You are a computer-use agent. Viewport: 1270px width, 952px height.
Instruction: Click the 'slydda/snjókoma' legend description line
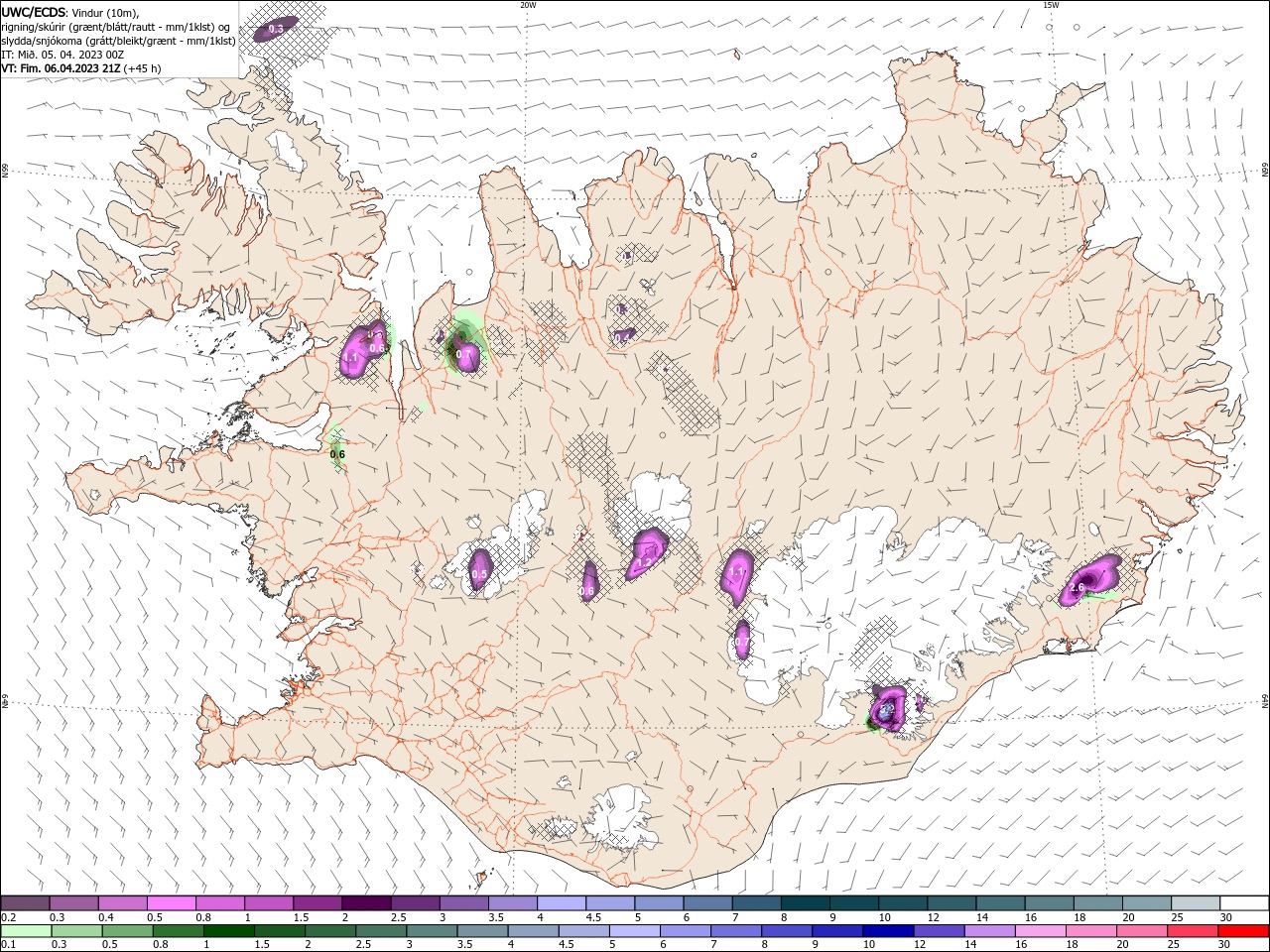(118, 41)
